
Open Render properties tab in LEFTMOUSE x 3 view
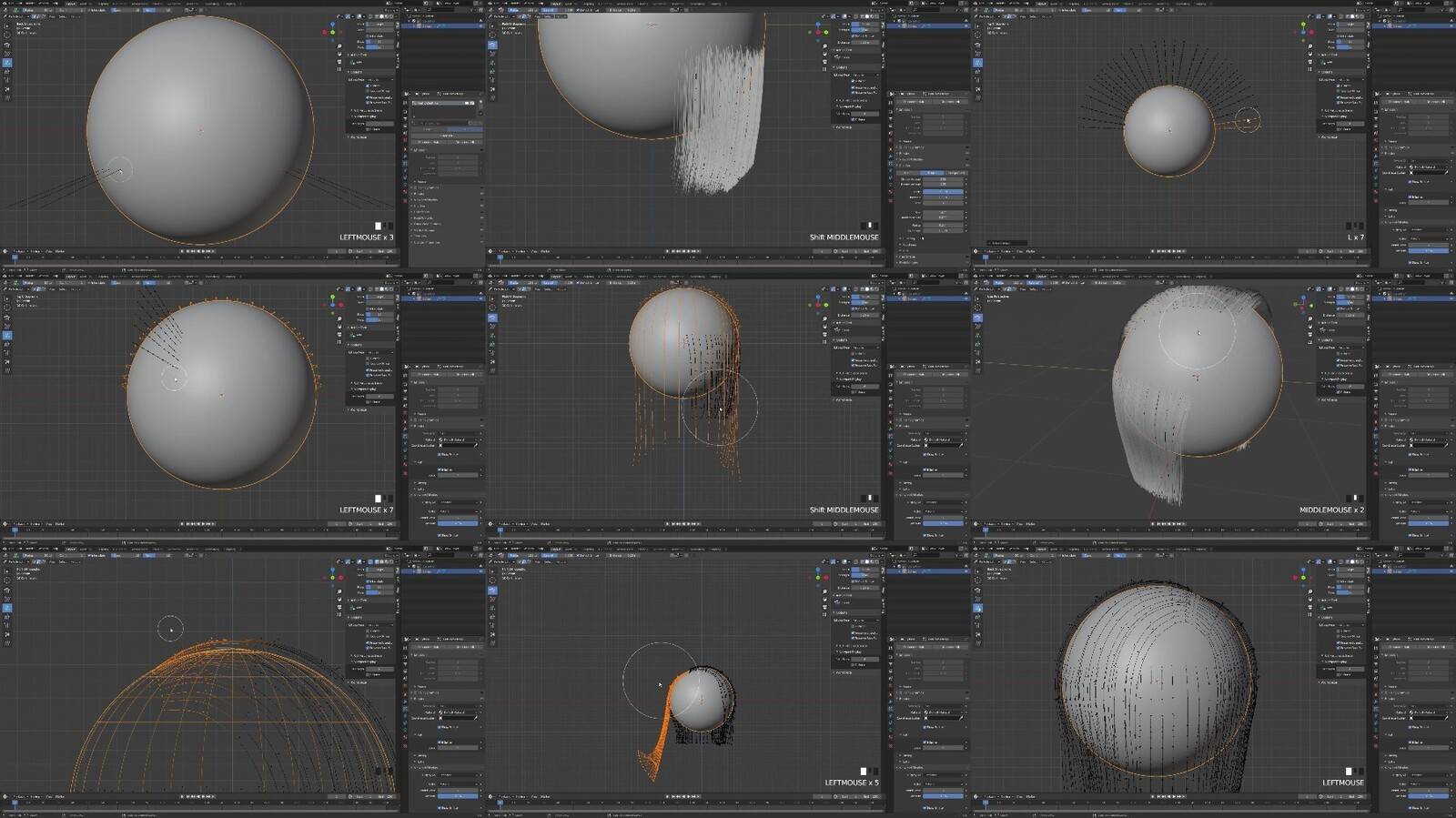click(405, 111)
